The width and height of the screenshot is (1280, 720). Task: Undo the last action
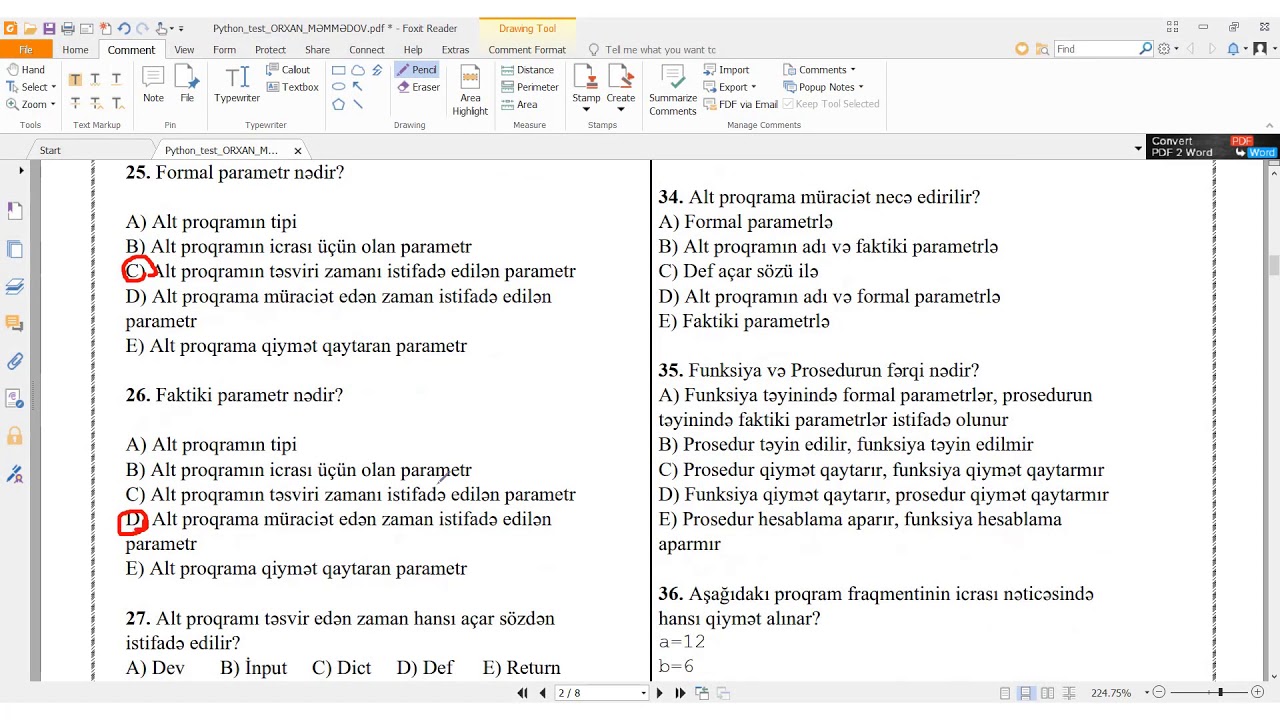point(123,29)
